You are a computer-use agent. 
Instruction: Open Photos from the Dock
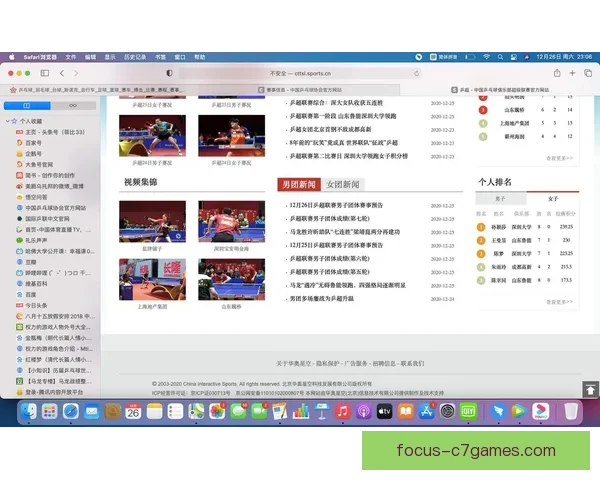217,411
